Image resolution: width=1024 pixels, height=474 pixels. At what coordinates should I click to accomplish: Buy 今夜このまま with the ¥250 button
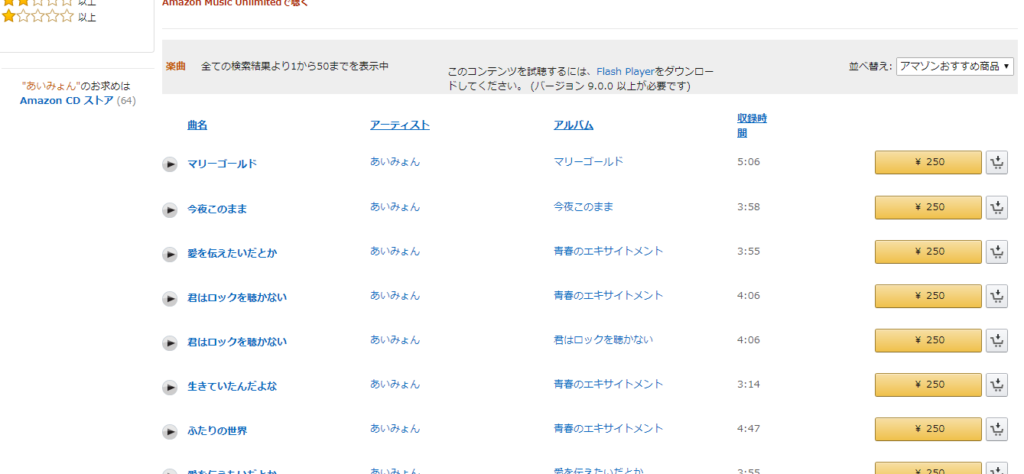click(928, 207)
